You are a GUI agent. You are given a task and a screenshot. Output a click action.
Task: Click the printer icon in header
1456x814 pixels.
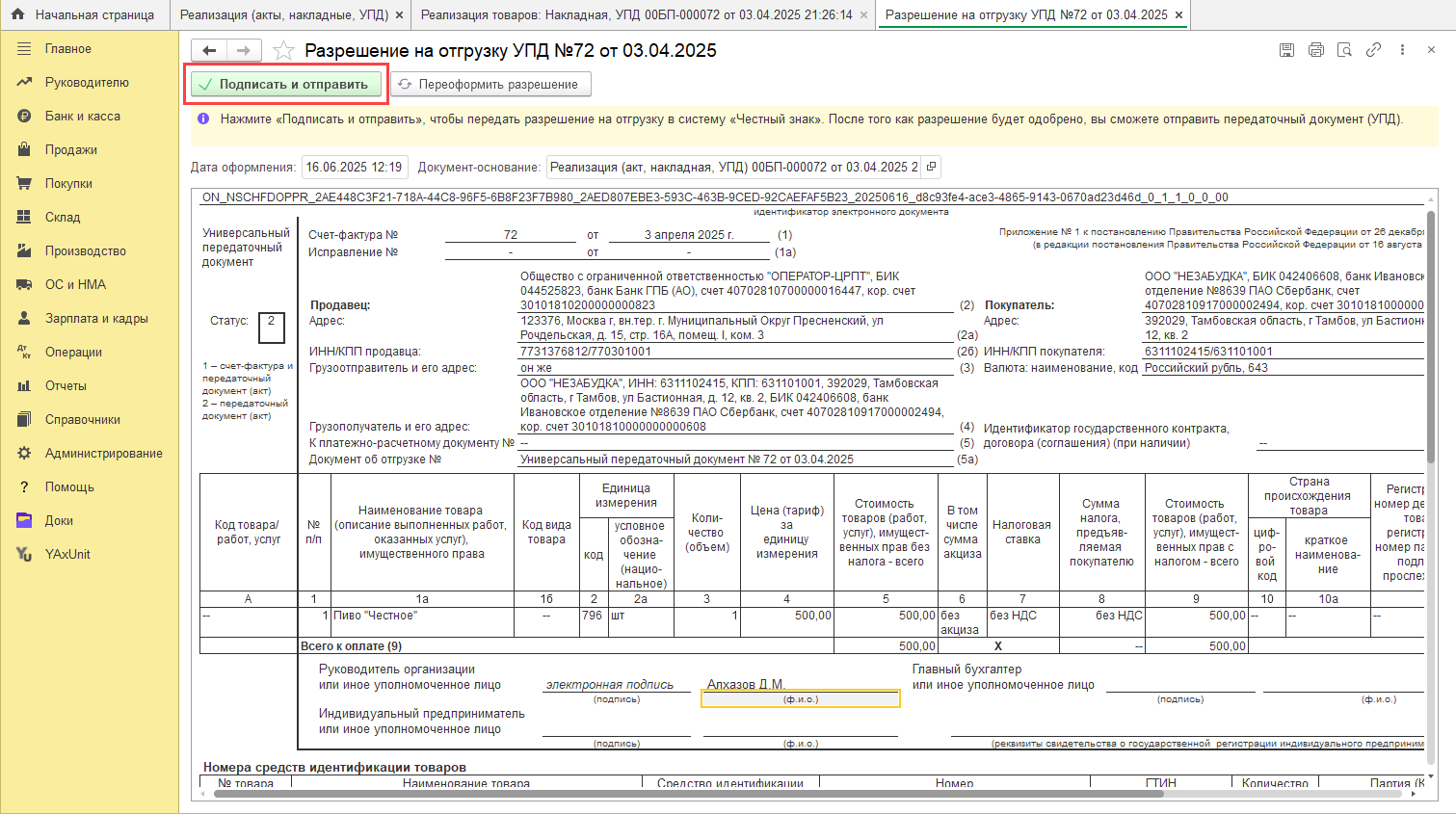coord(1315,50)
